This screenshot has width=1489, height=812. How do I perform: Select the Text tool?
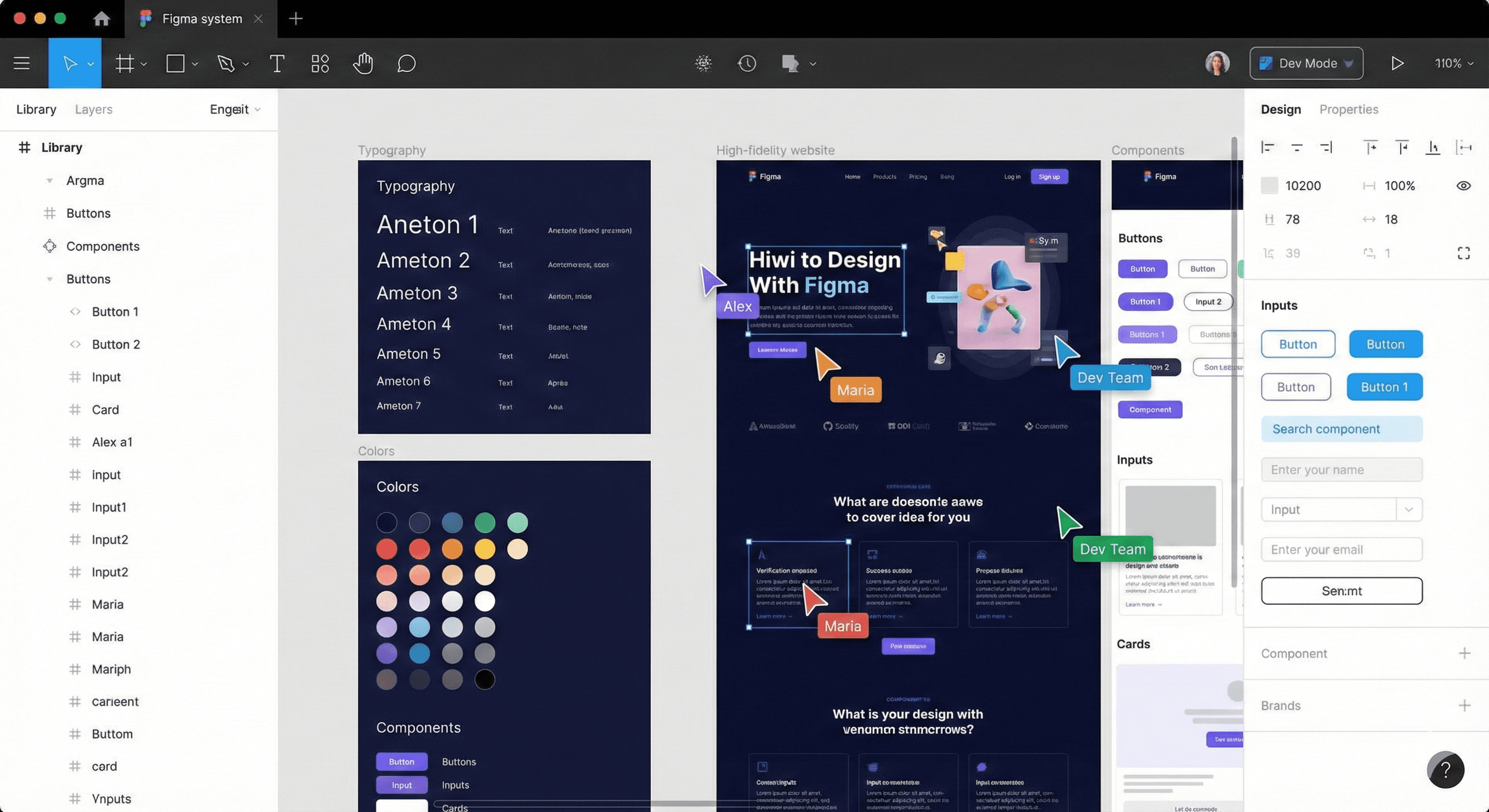pos(277,63)
